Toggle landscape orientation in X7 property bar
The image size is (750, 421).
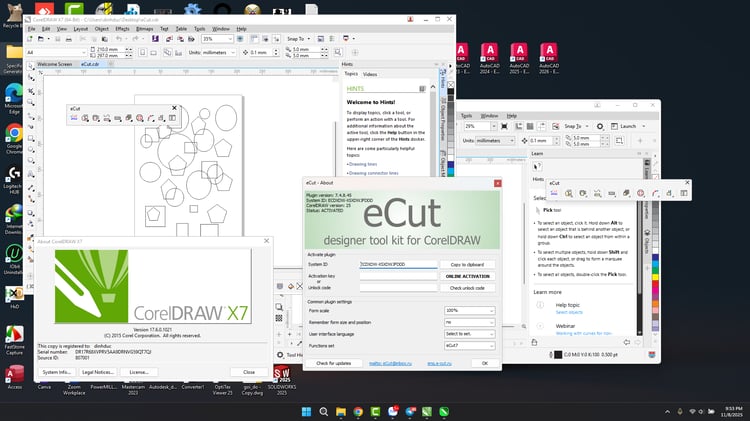[x=154, y=53]
